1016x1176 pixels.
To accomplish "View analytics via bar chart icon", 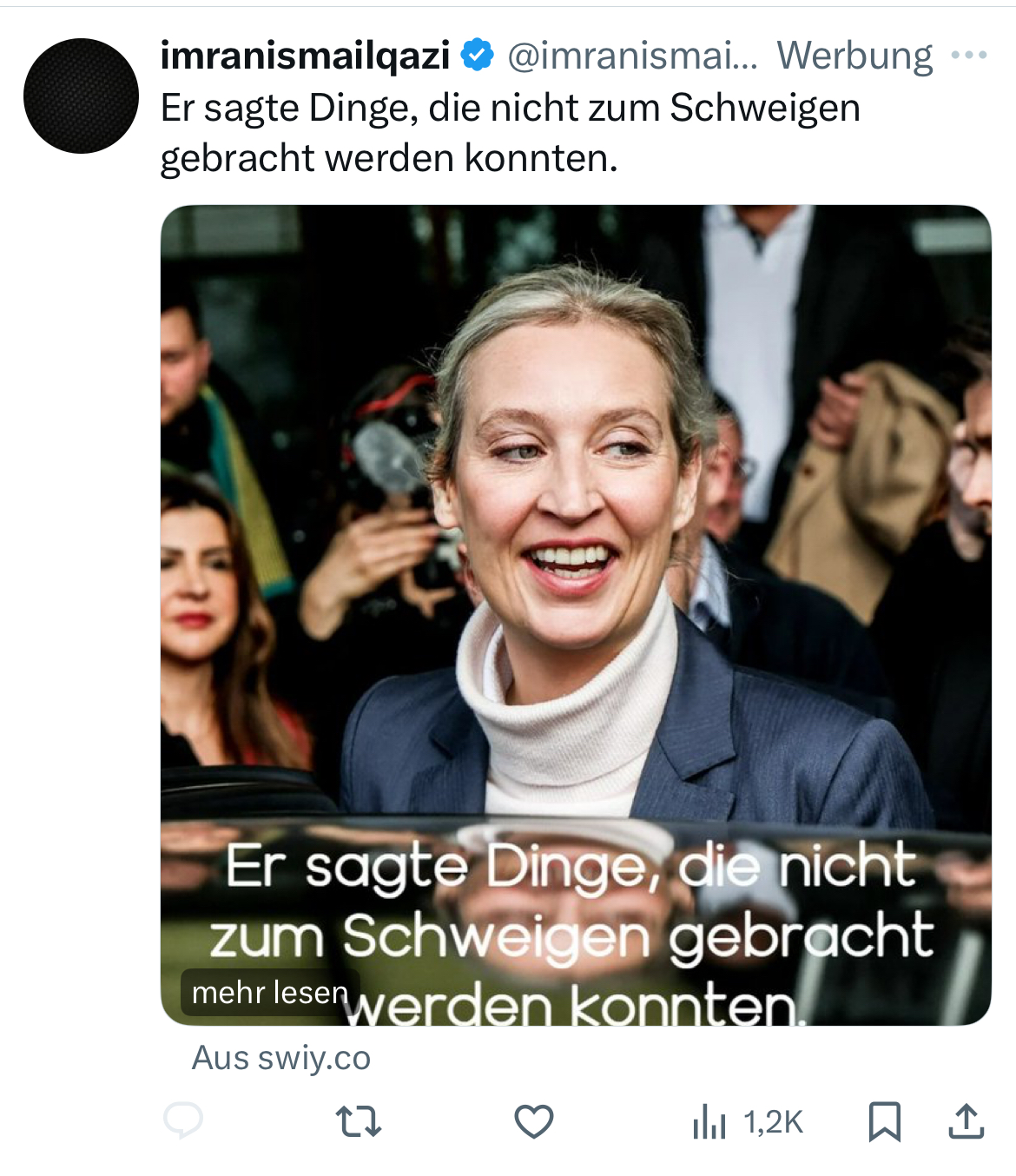I will point(709,1121).
